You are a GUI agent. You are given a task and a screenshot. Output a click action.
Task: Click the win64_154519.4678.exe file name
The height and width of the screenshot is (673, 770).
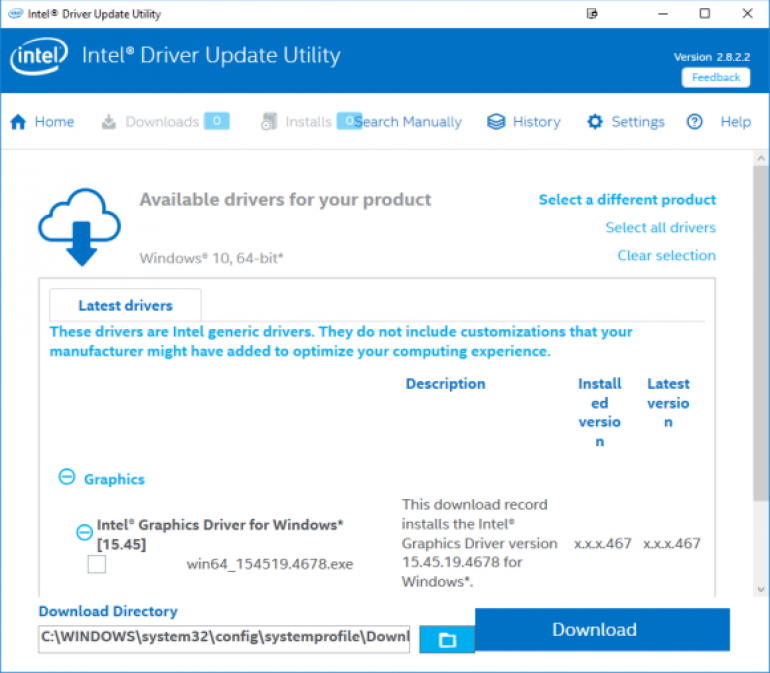(x=270, y=564)
